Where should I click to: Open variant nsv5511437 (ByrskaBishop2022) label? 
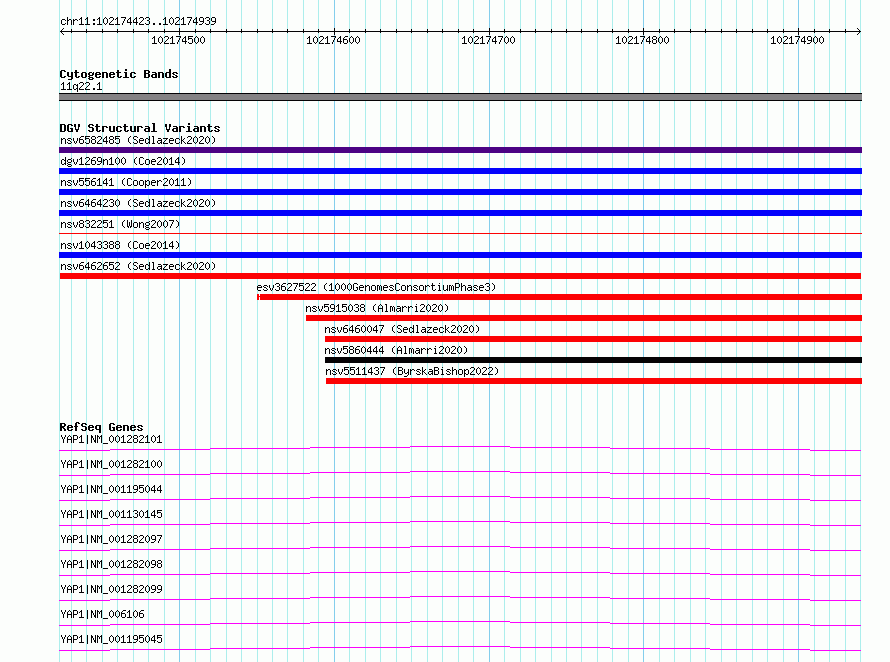tap(412, 371)
